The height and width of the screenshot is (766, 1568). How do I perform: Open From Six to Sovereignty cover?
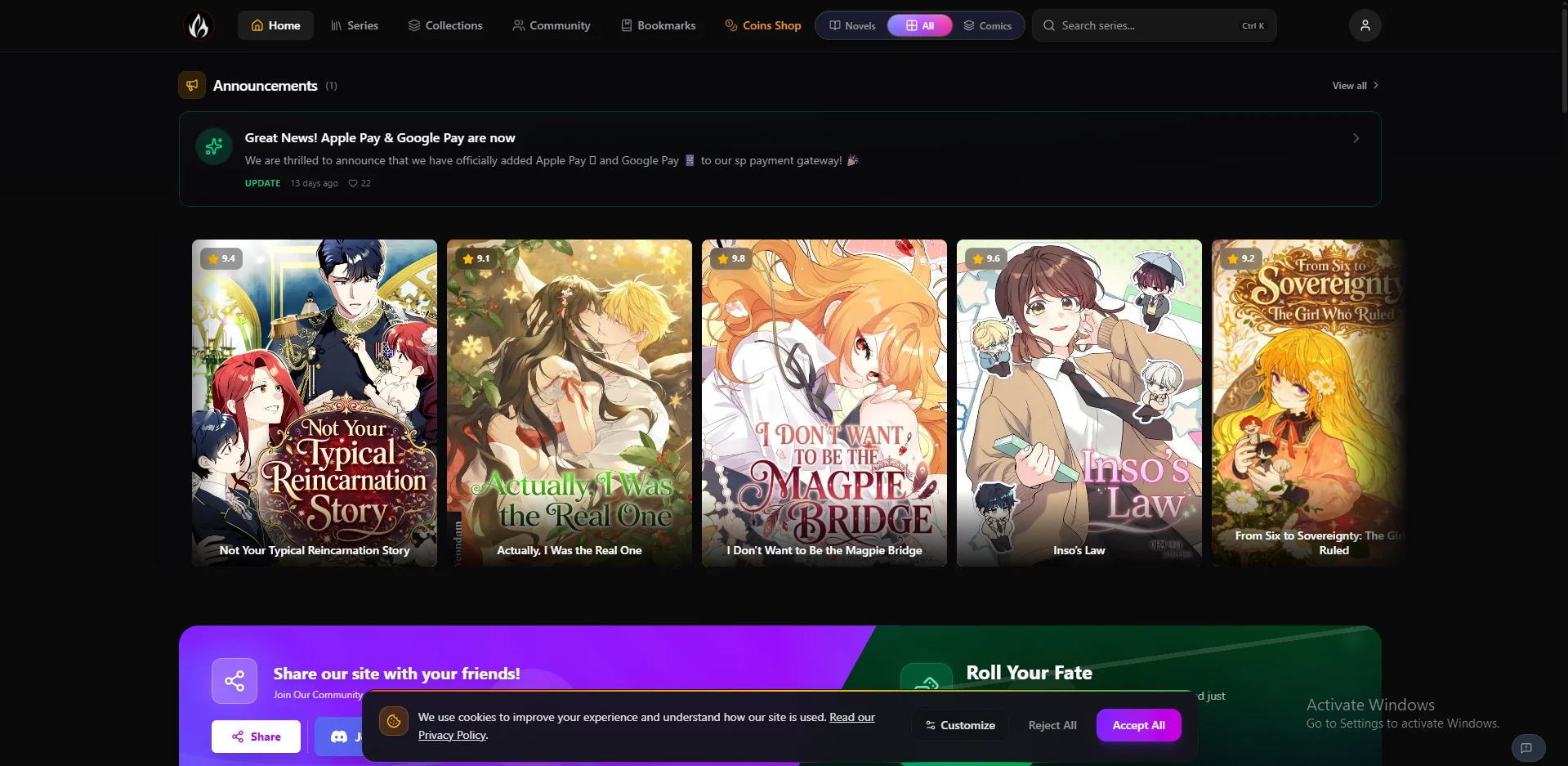(1308, 402)
